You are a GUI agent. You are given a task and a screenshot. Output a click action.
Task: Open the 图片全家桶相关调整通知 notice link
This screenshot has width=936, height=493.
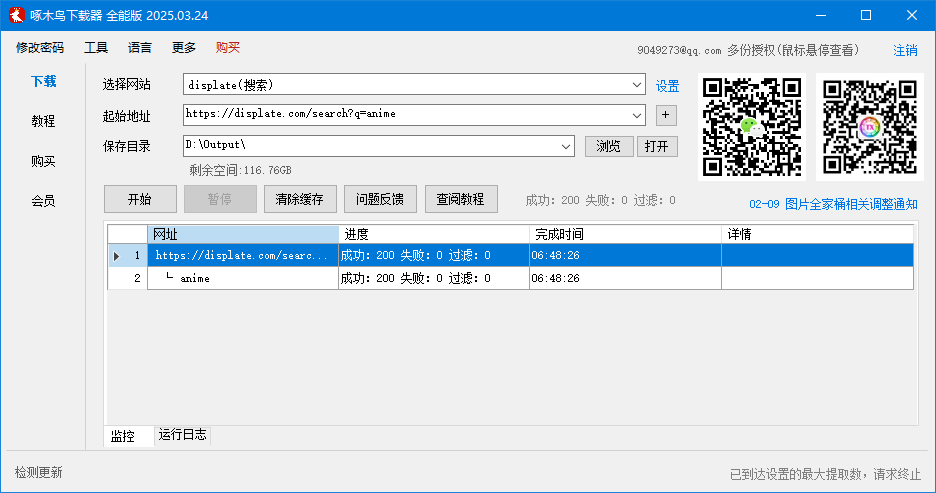[x=833, y=204]
